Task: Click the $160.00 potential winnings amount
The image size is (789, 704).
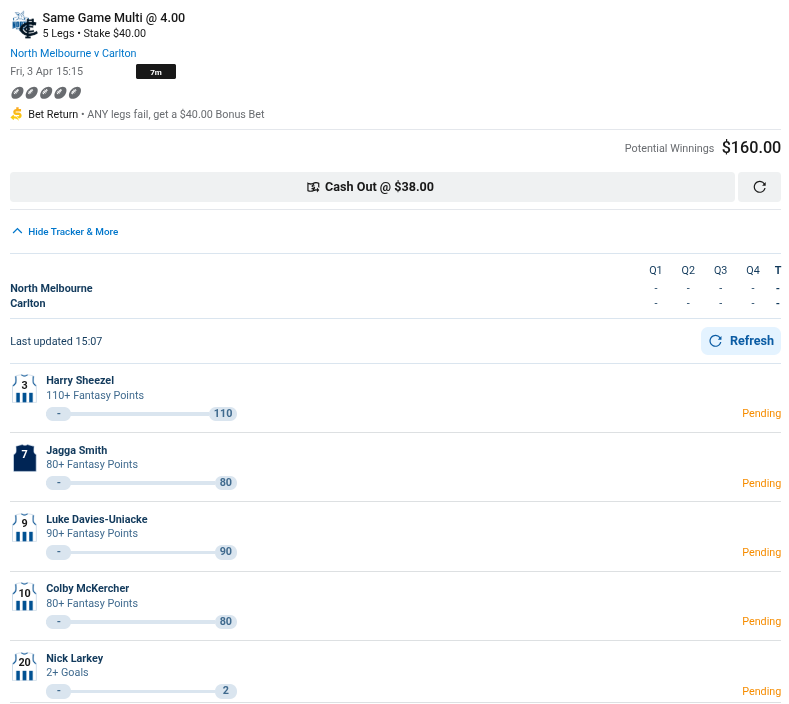Action: [751, 147]
